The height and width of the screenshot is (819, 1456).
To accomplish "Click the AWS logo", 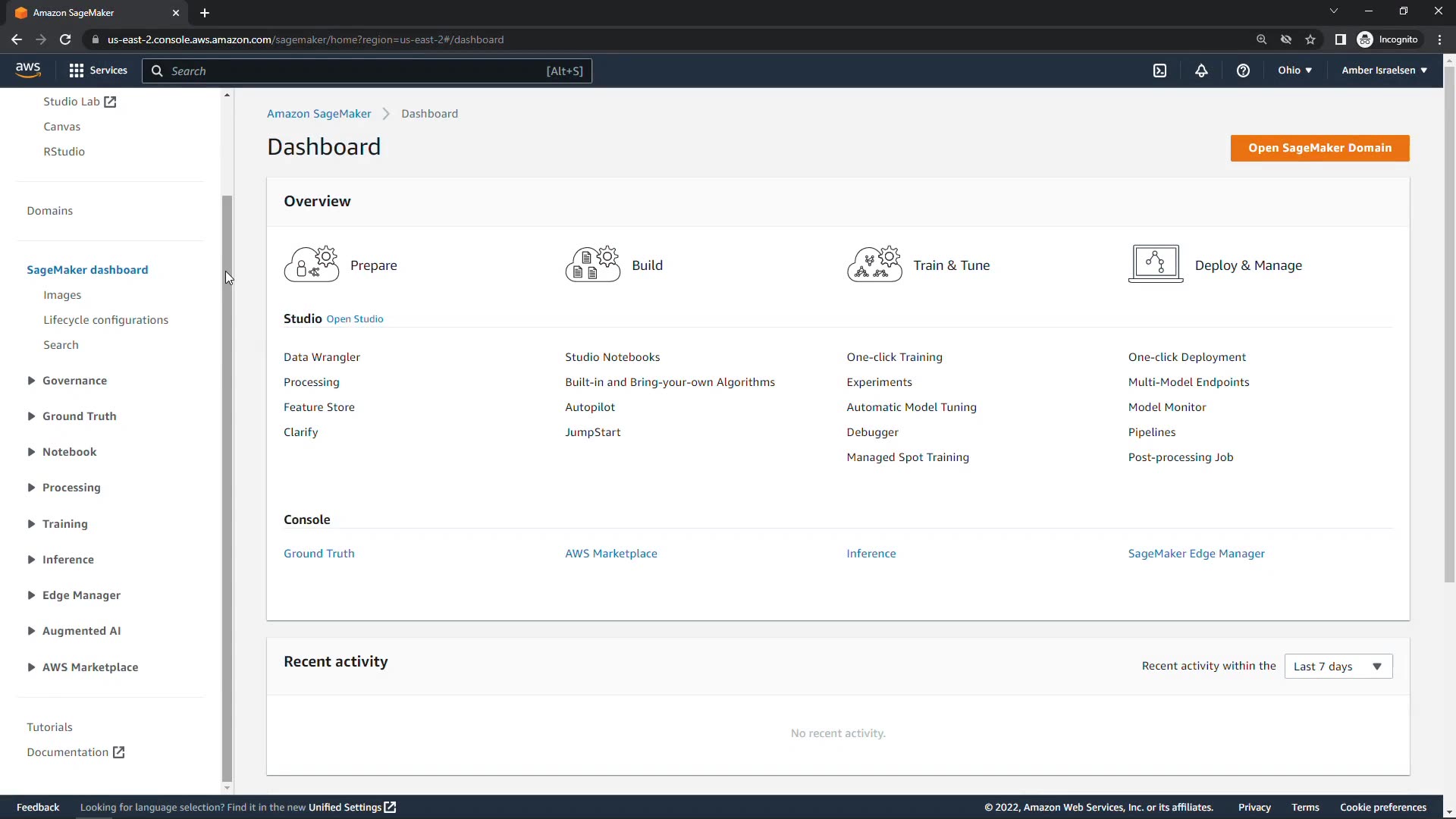I will coord(28,70).
